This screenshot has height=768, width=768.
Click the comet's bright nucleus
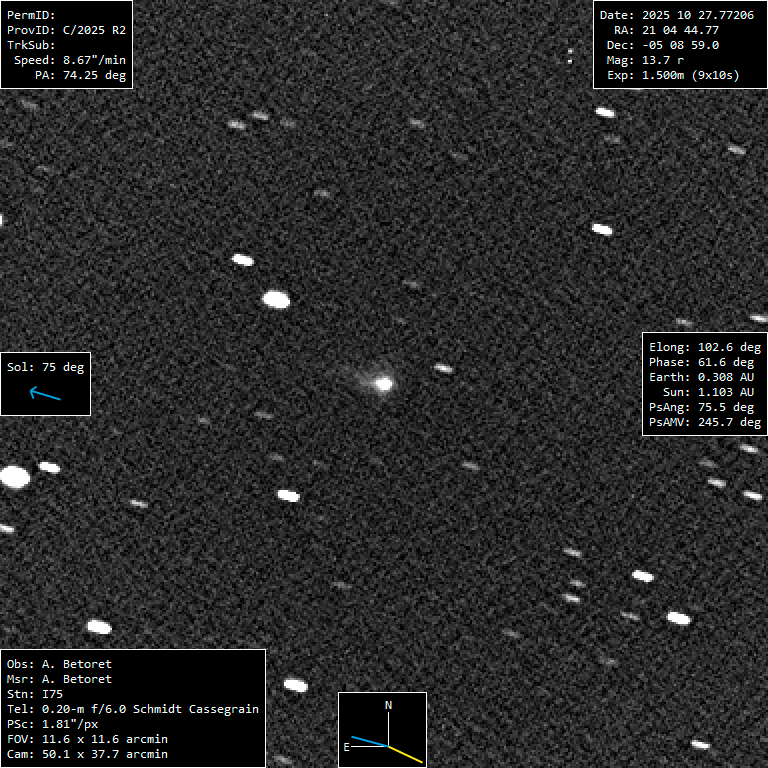[383, 382]
